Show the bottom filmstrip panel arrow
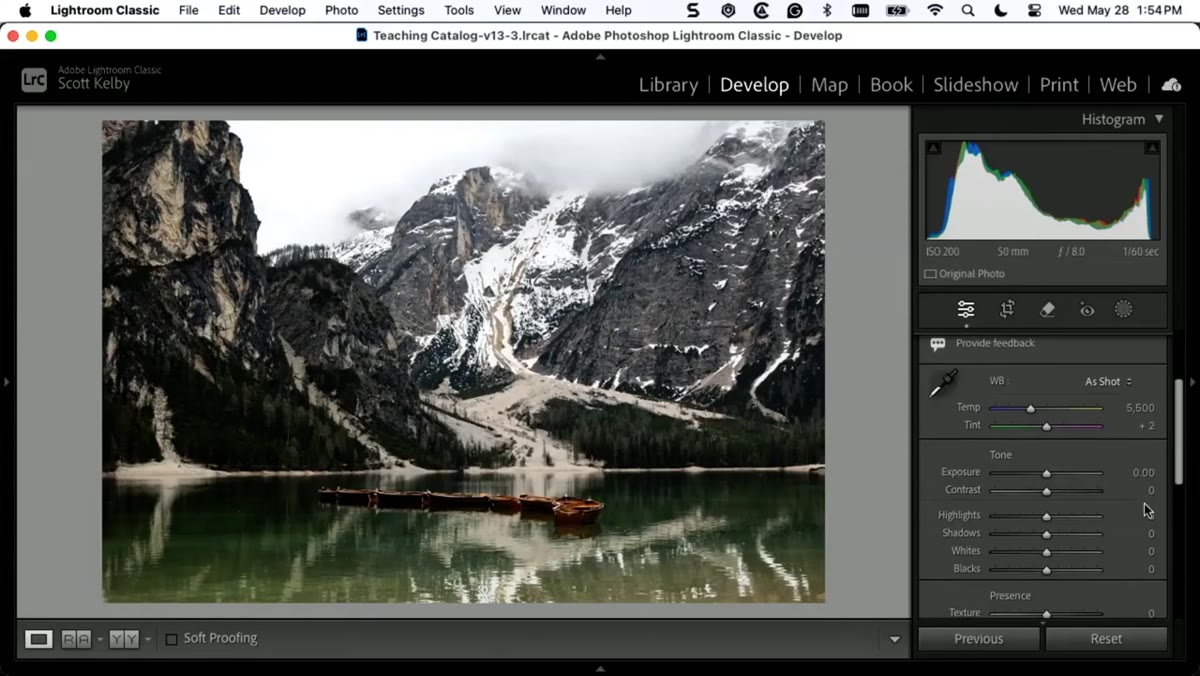1200x676 pixels. click(x=600, y=668)
